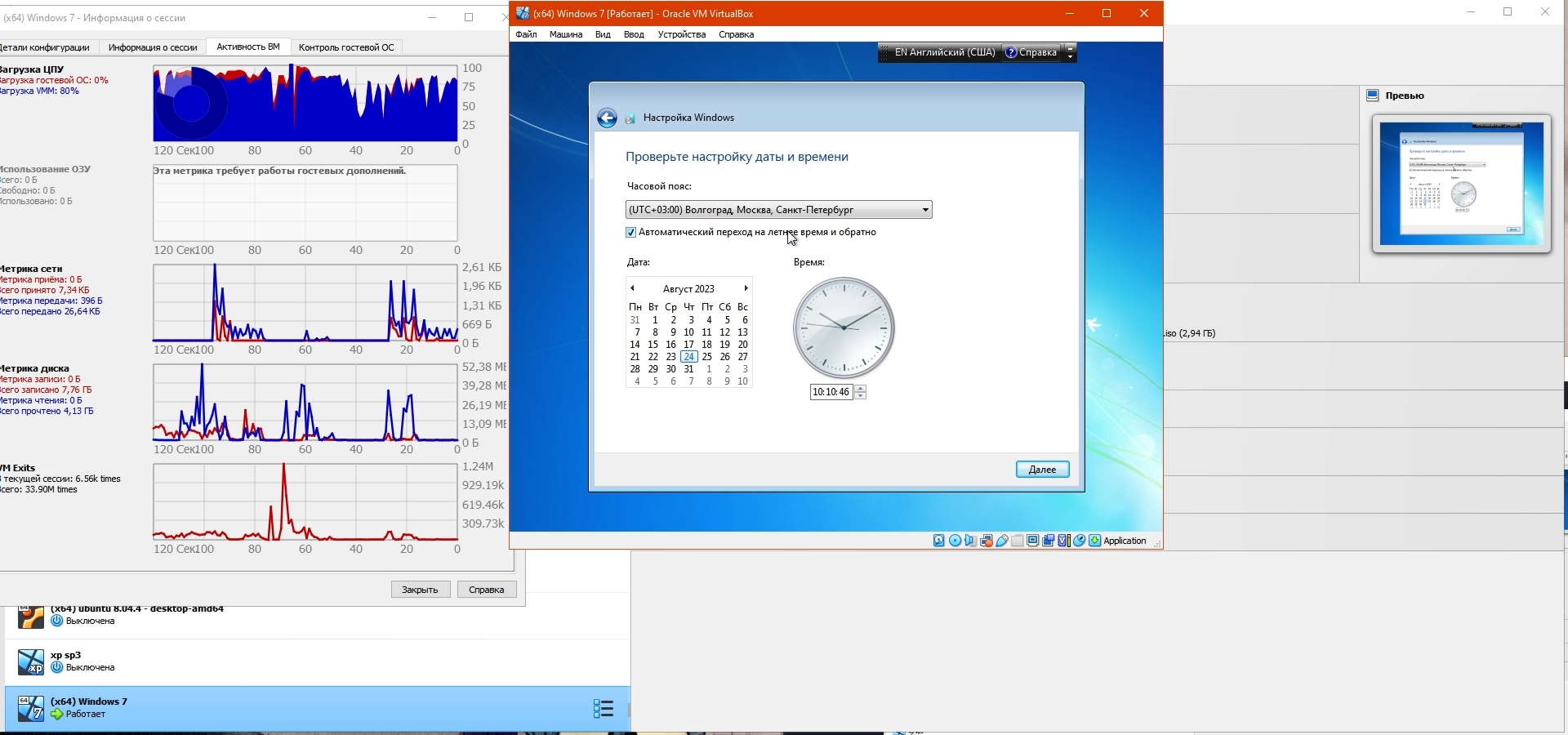Increase time with the up spinner arrow
This screenshot has width=1568, height=735.
tap(860, 389)
